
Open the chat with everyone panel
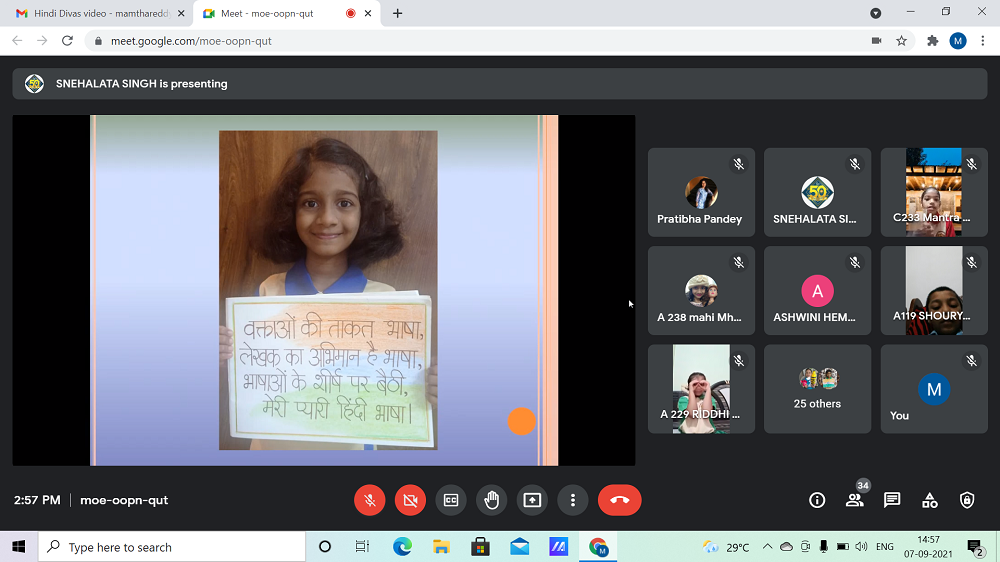(x=892, y=500)
